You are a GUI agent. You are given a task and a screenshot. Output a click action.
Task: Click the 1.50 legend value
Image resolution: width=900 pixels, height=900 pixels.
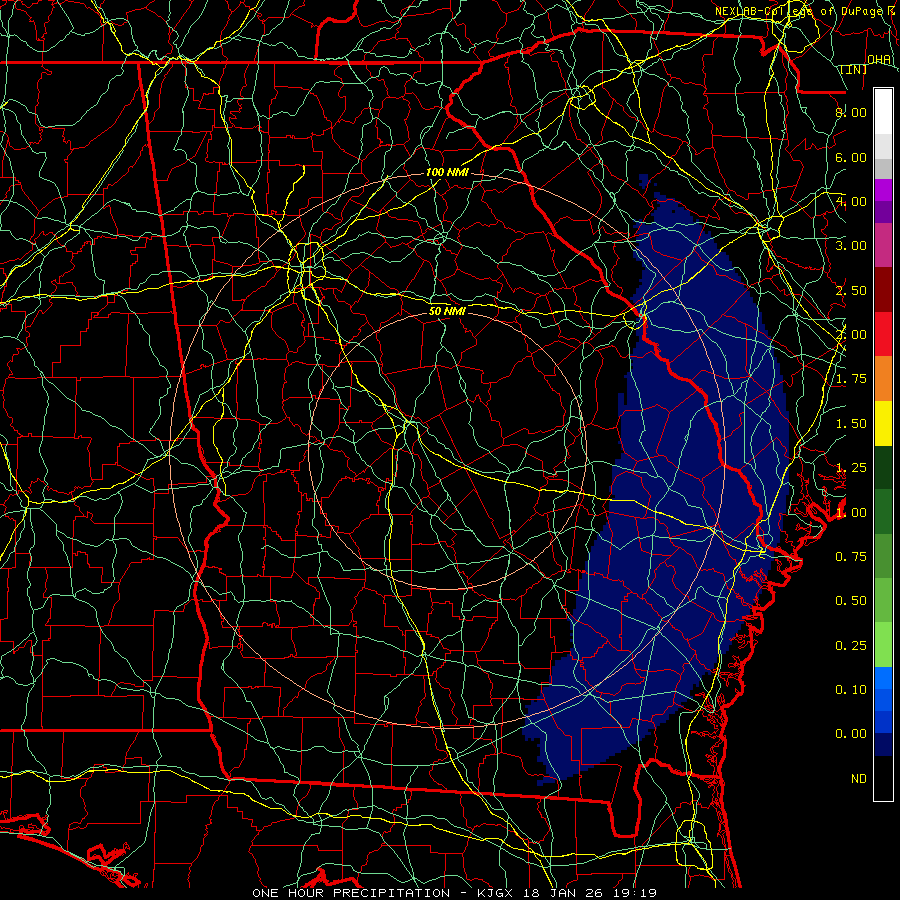point(851,424)
